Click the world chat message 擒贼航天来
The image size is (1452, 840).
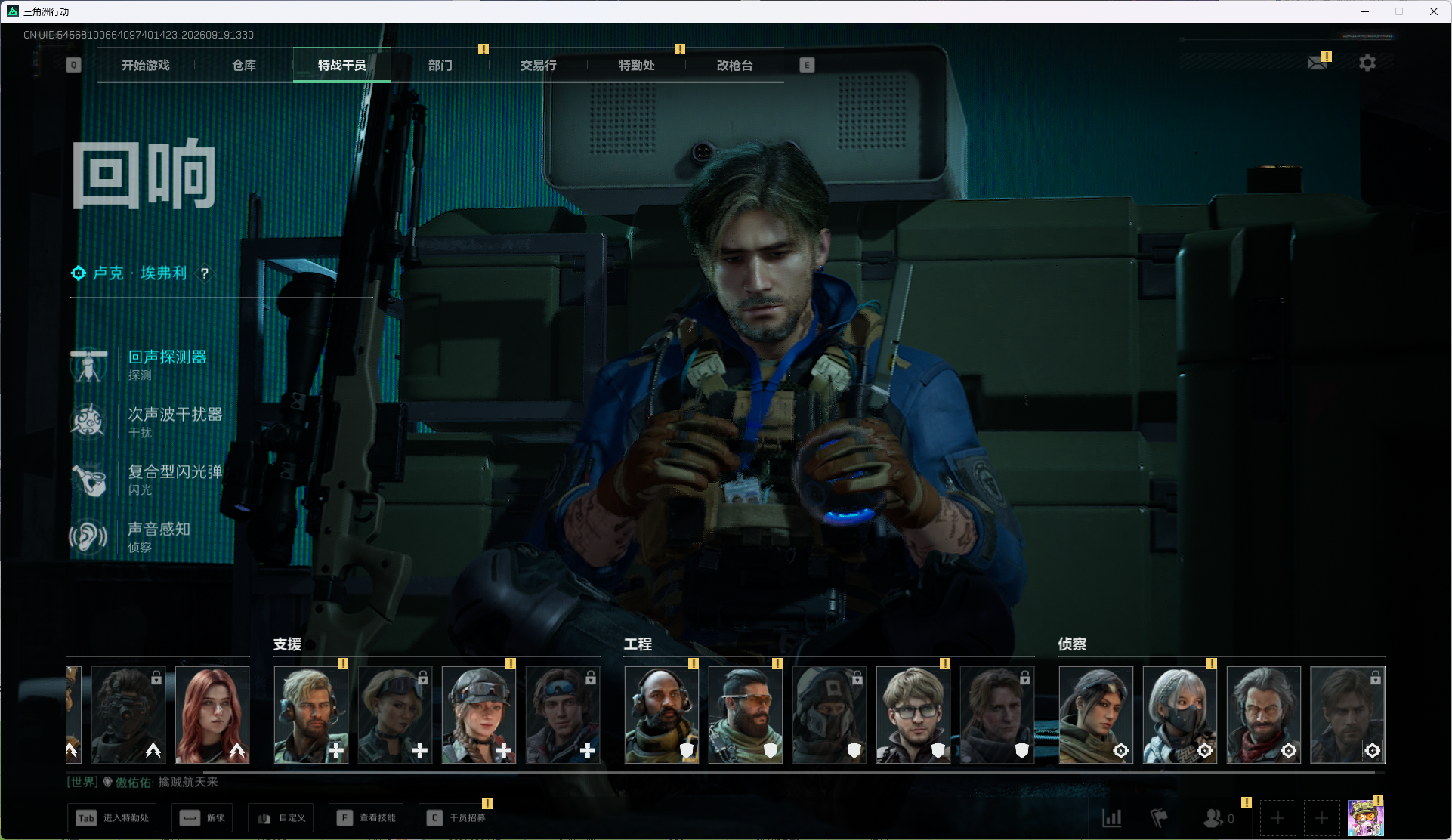point(188,782)
